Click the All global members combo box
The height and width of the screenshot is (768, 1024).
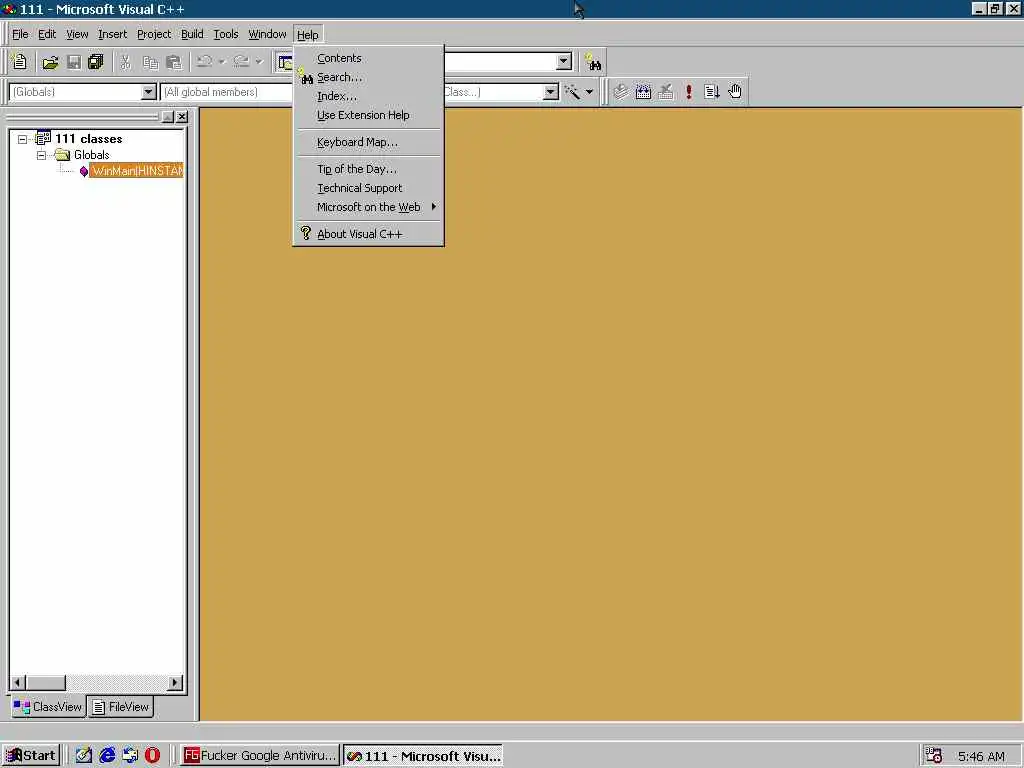click(x=226, y=92)
